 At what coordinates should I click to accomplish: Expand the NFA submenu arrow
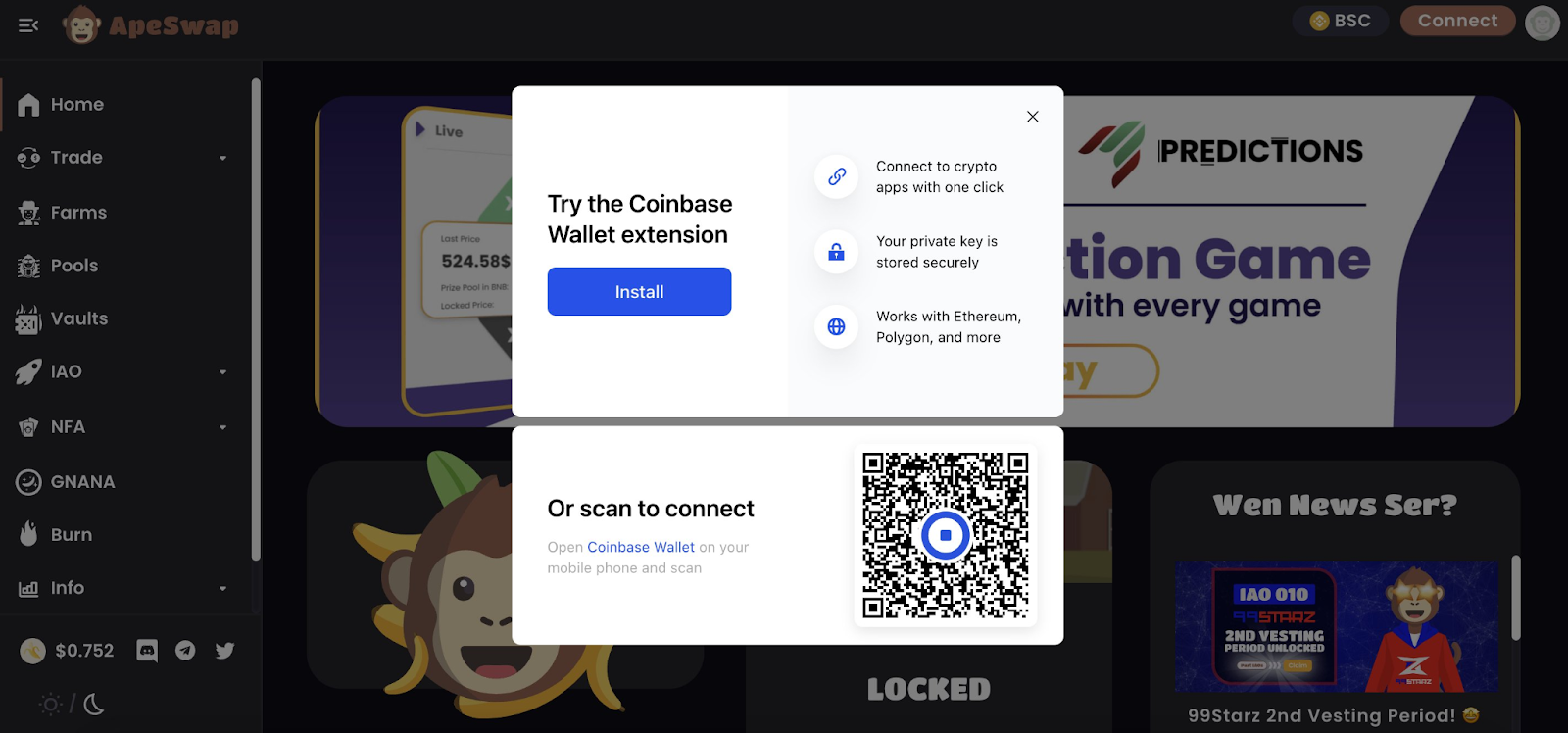click(222, 427)
